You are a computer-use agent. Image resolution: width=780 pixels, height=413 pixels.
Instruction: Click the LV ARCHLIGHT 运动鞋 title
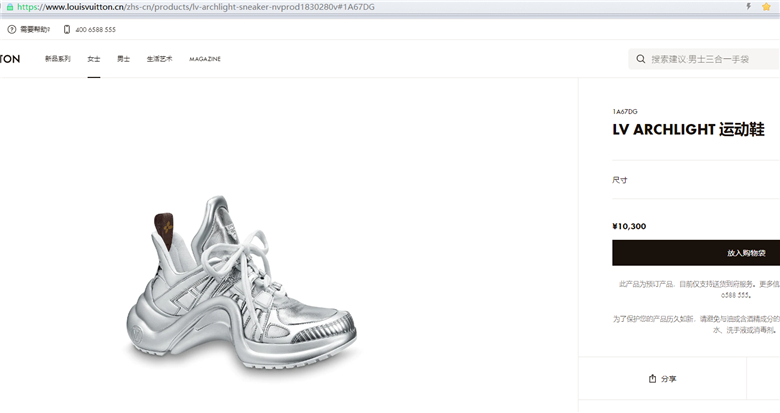[688, 129]
